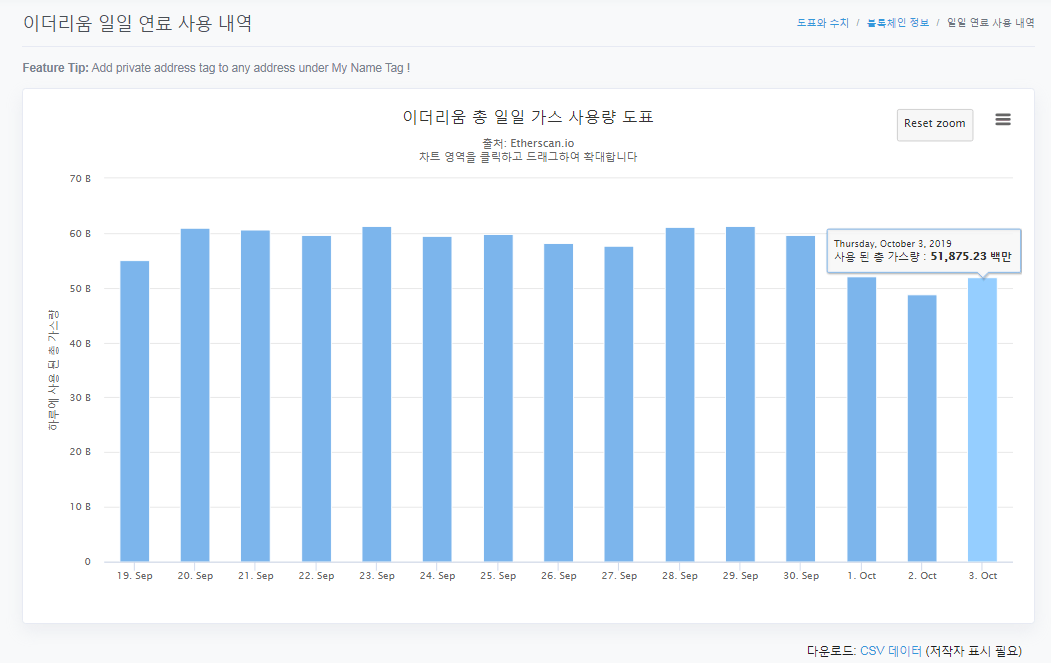Select the 21. Sep gas bar
The image size is (1051, 663).
pos(256,396)
